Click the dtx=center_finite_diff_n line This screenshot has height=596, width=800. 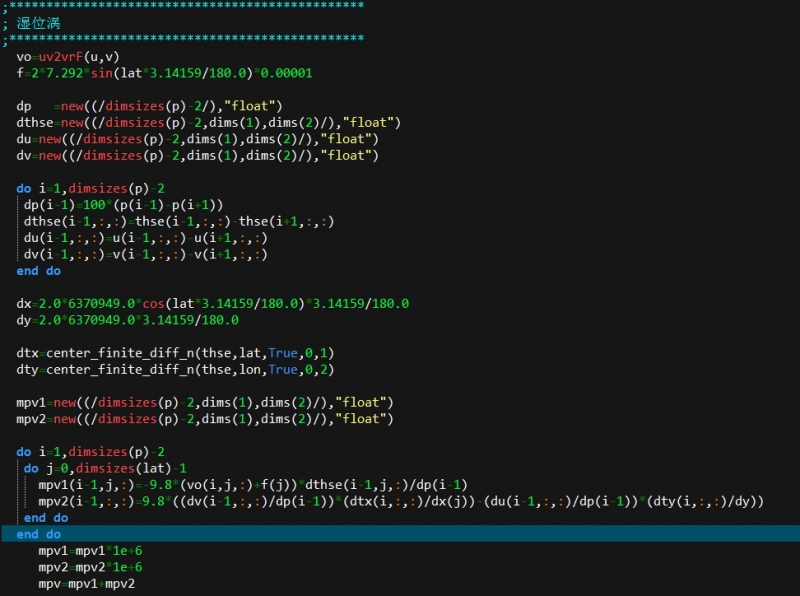175,353
